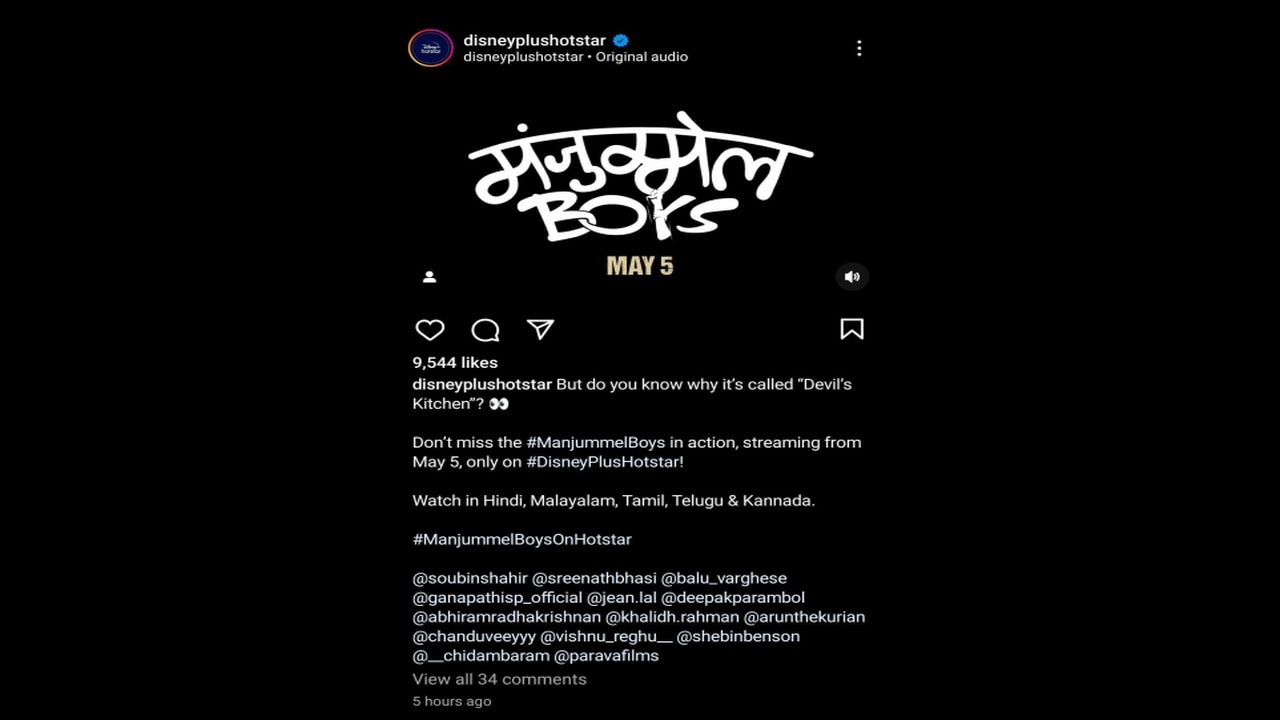Screen dimensions: 1280x720
Task: Open comments via speech bubble icon
Action: click(x=485, y=330)
